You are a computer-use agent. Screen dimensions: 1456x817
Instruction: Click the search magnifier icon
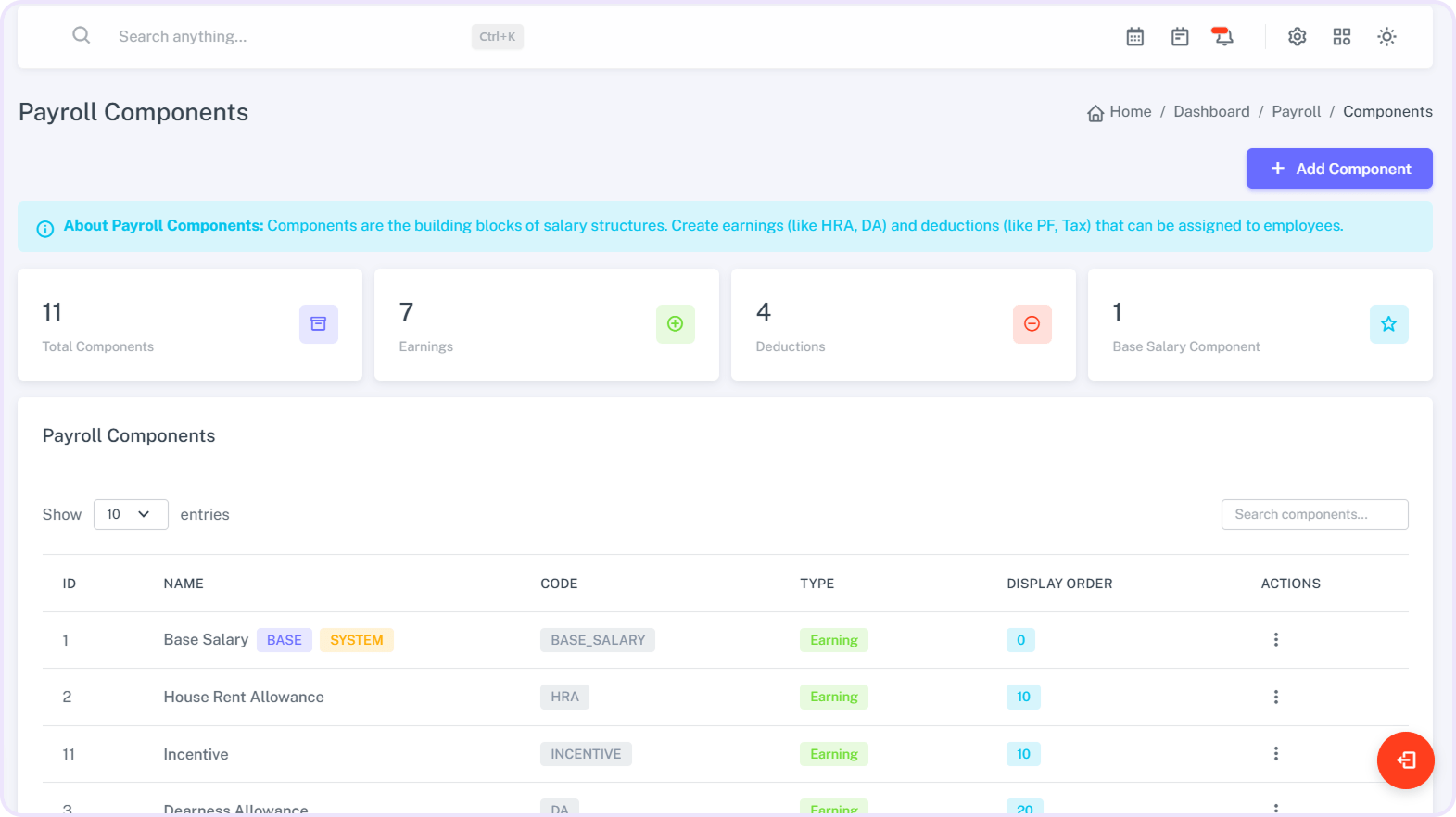pyautogui.click(x=82, y=36)
